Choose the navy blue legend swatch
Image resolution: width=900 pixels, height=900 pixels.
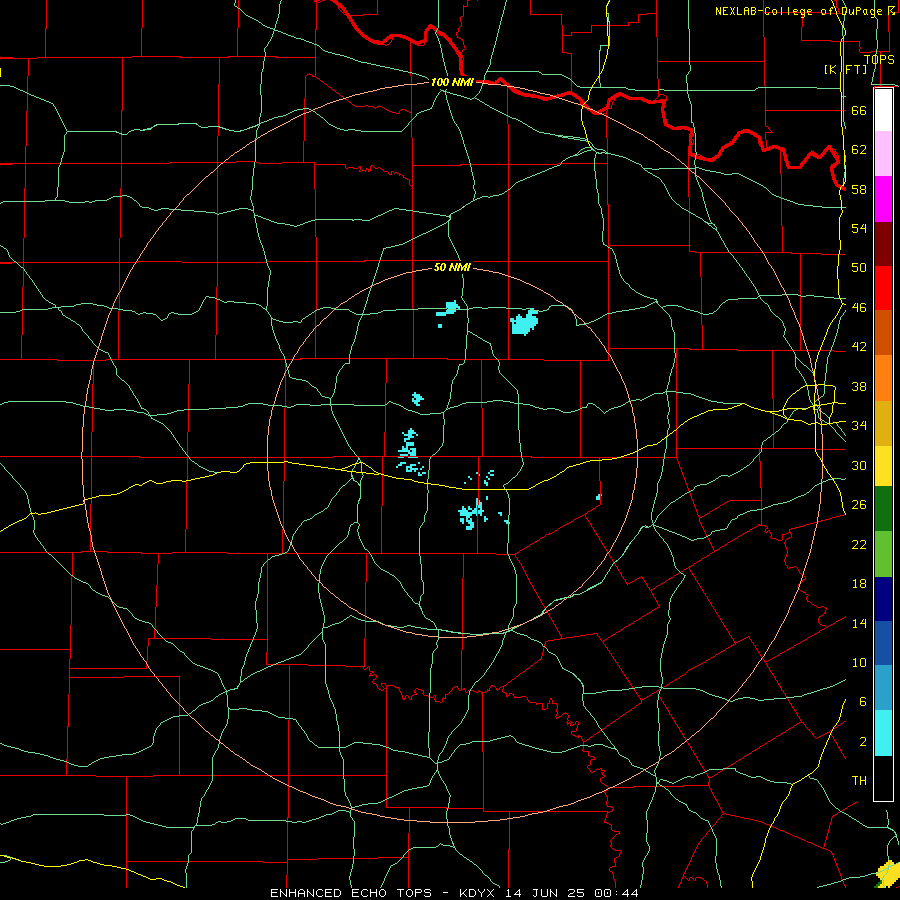click(883, 599)
